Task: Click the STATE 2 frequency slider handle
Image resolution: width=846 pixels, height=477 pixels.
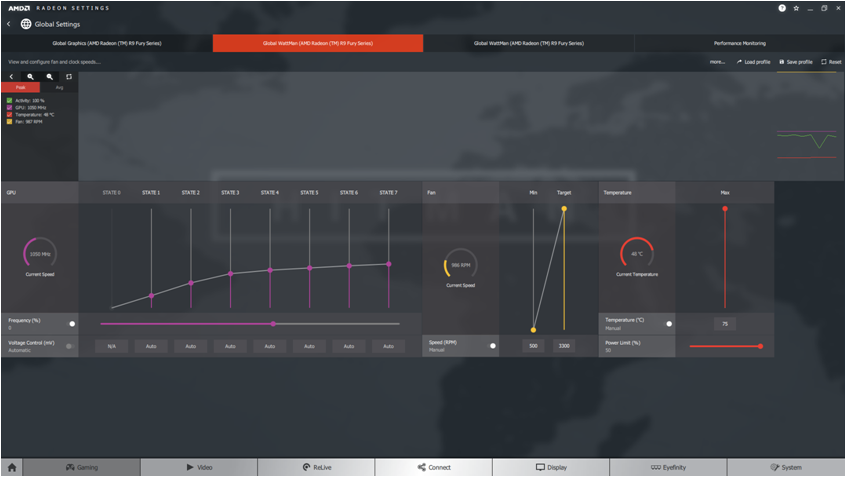Action: [191, 283]
